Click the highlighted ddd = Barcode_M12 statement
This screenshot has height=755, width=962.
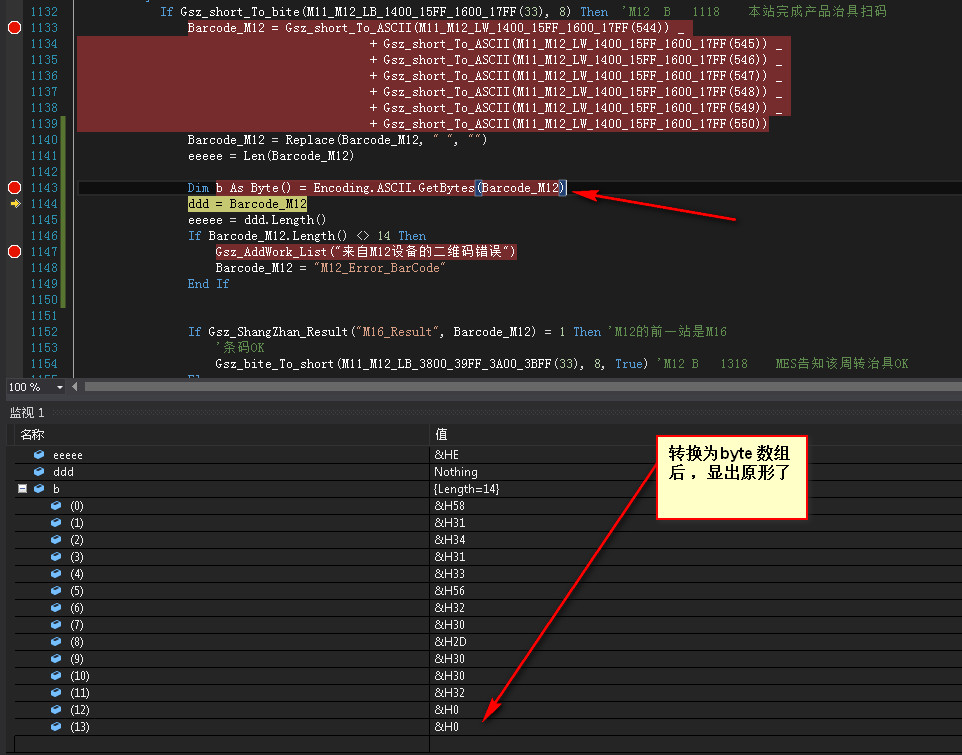click(247, 204)
